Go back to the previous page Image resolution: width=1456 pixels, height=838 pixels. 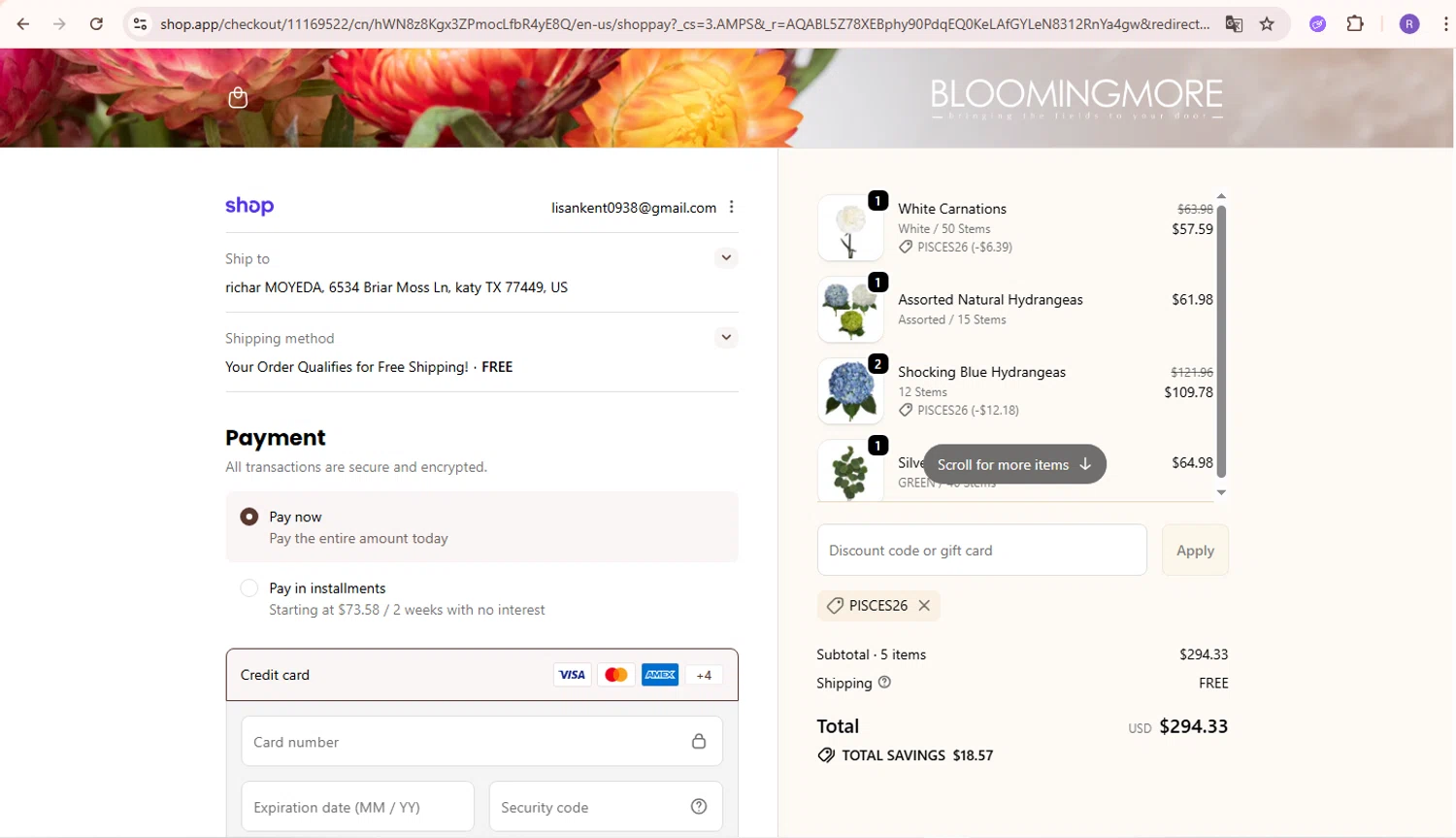click(23, 23)
